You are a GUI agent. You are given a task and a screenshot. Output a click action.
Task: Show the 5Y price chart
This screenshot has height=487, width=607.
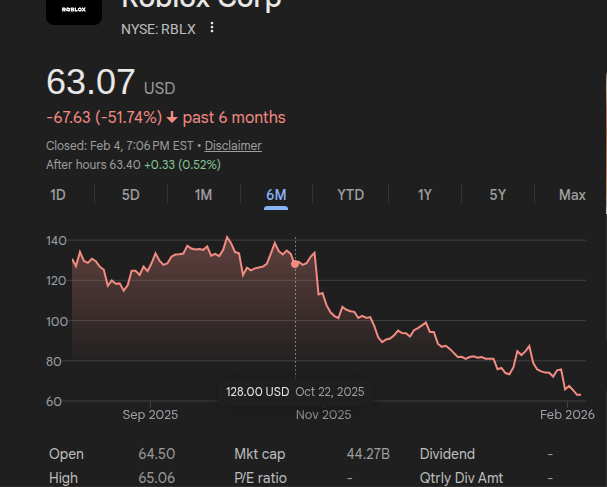pyautogui.click(x=498, y=195)
